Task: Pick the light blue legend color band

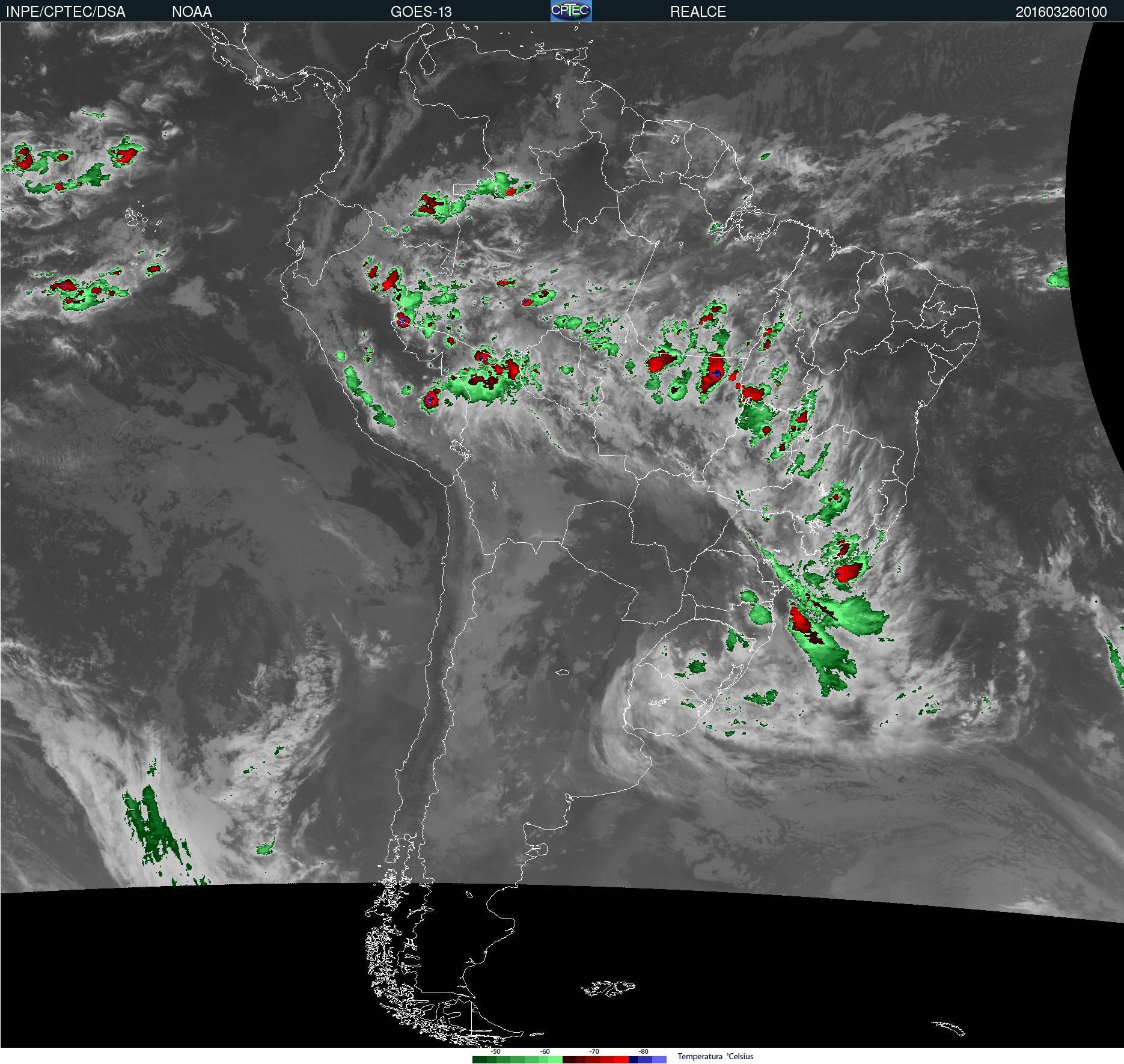Action: (659, 1060)
